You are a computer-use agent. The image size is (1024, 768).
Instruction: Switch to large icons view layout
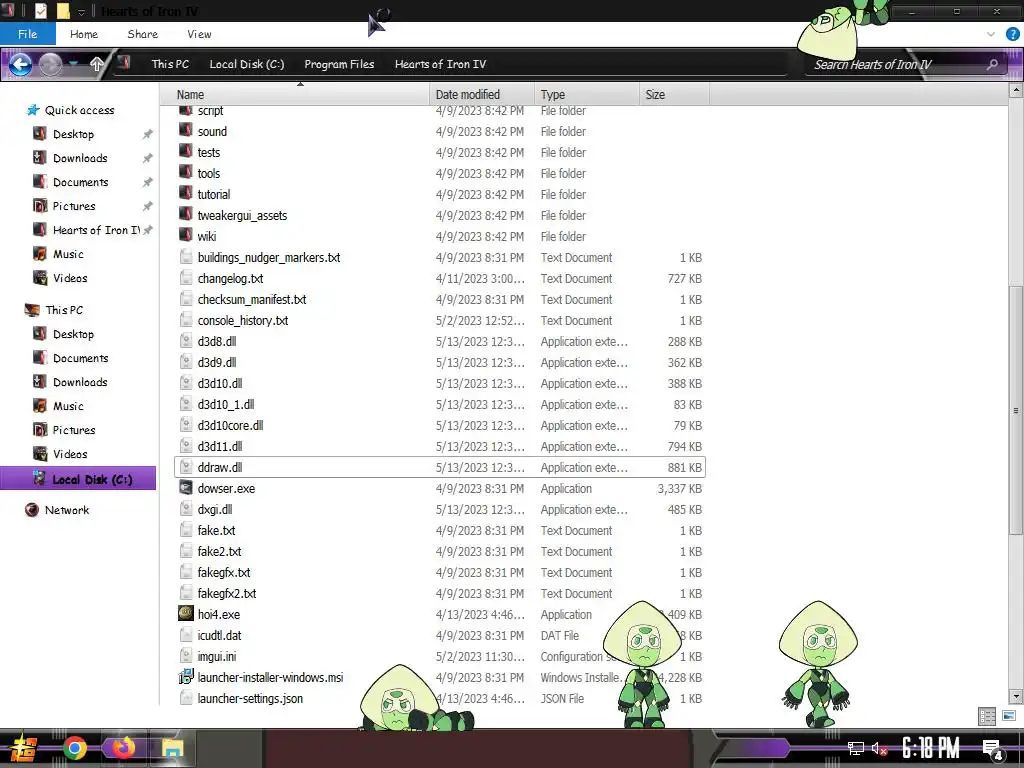[x=1008, y=716]
